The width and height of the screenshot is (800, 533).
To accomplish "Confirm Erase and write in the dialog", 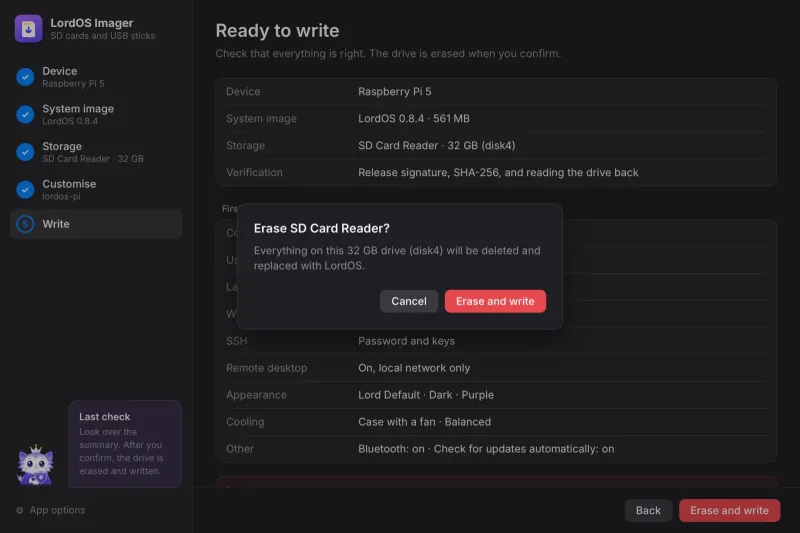I will [495, 301].
